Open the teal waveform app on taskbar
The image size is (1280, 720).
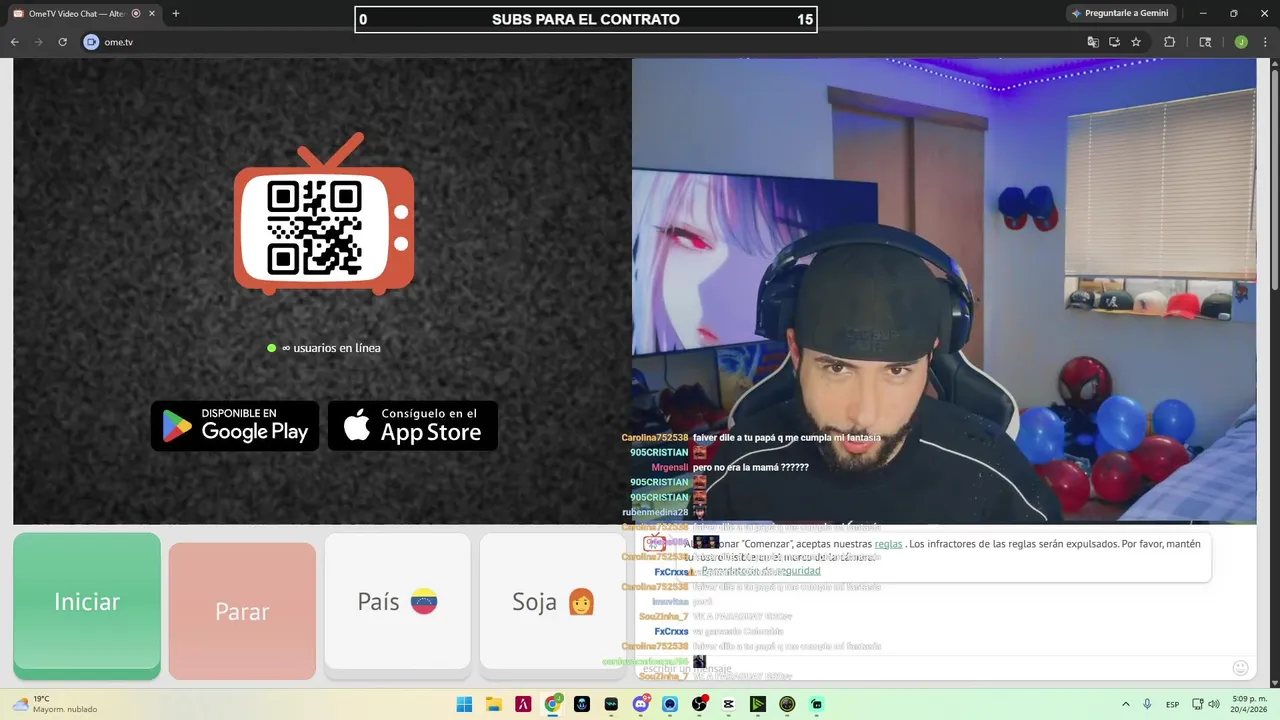[x=611, y=704]
